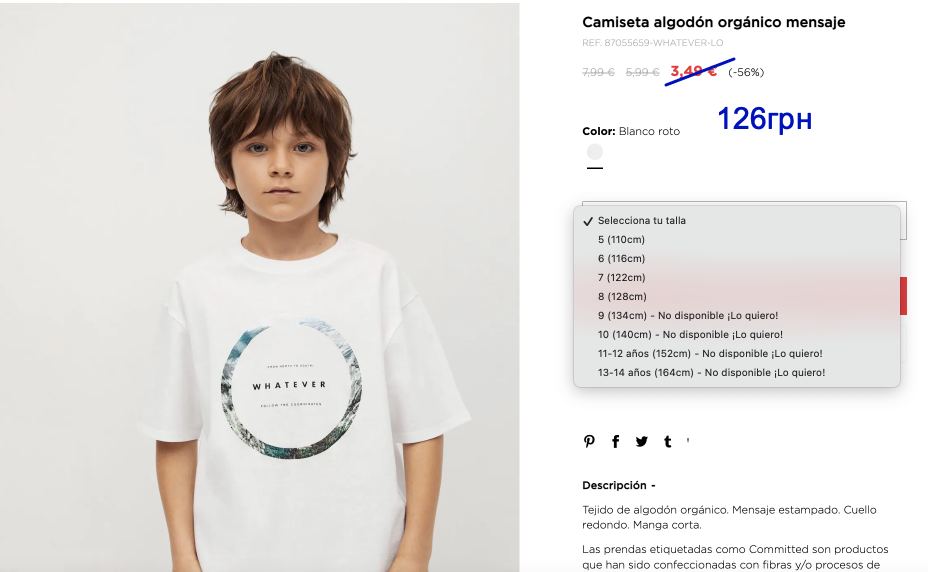The width and height of the screenshot is (928, 572).
Task: Select the Blanco roto color swatch
Action: coord(595,152)
